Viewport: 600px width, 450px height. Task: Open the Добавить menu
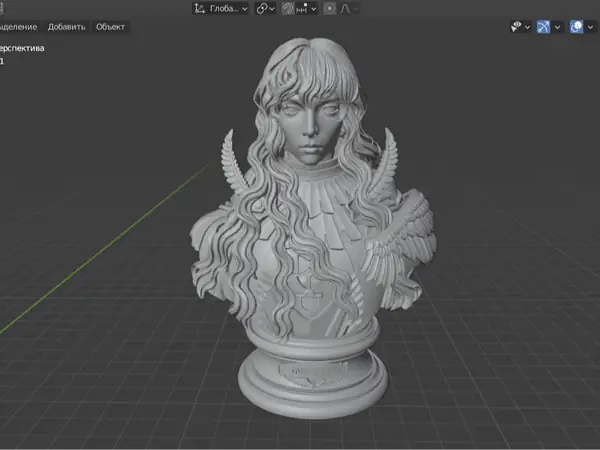pyautogui.click(x=67, y=27)
